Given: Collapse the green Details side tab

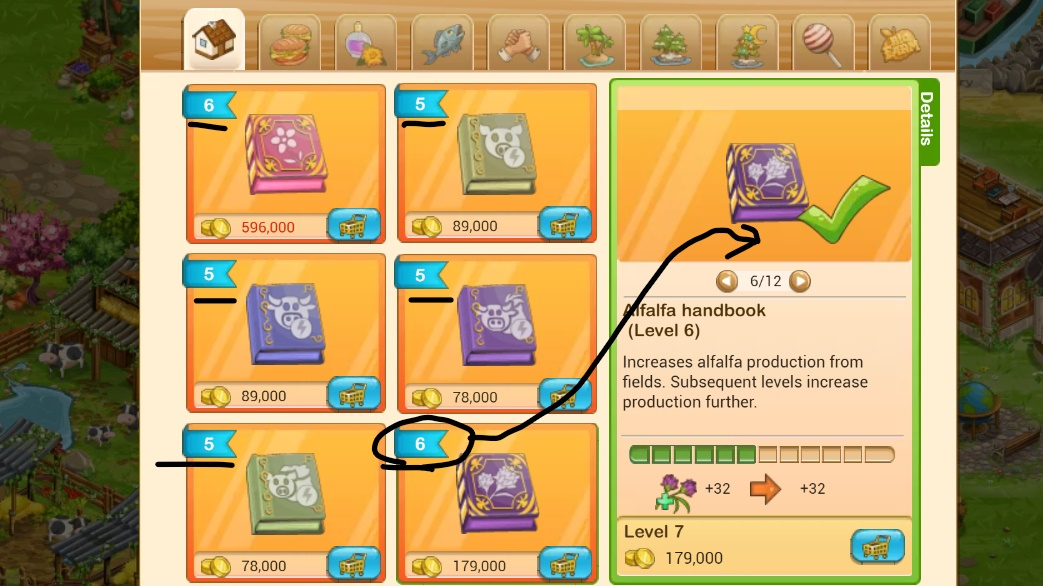Looking at the screenshot, I should click(x=928, y=122).
